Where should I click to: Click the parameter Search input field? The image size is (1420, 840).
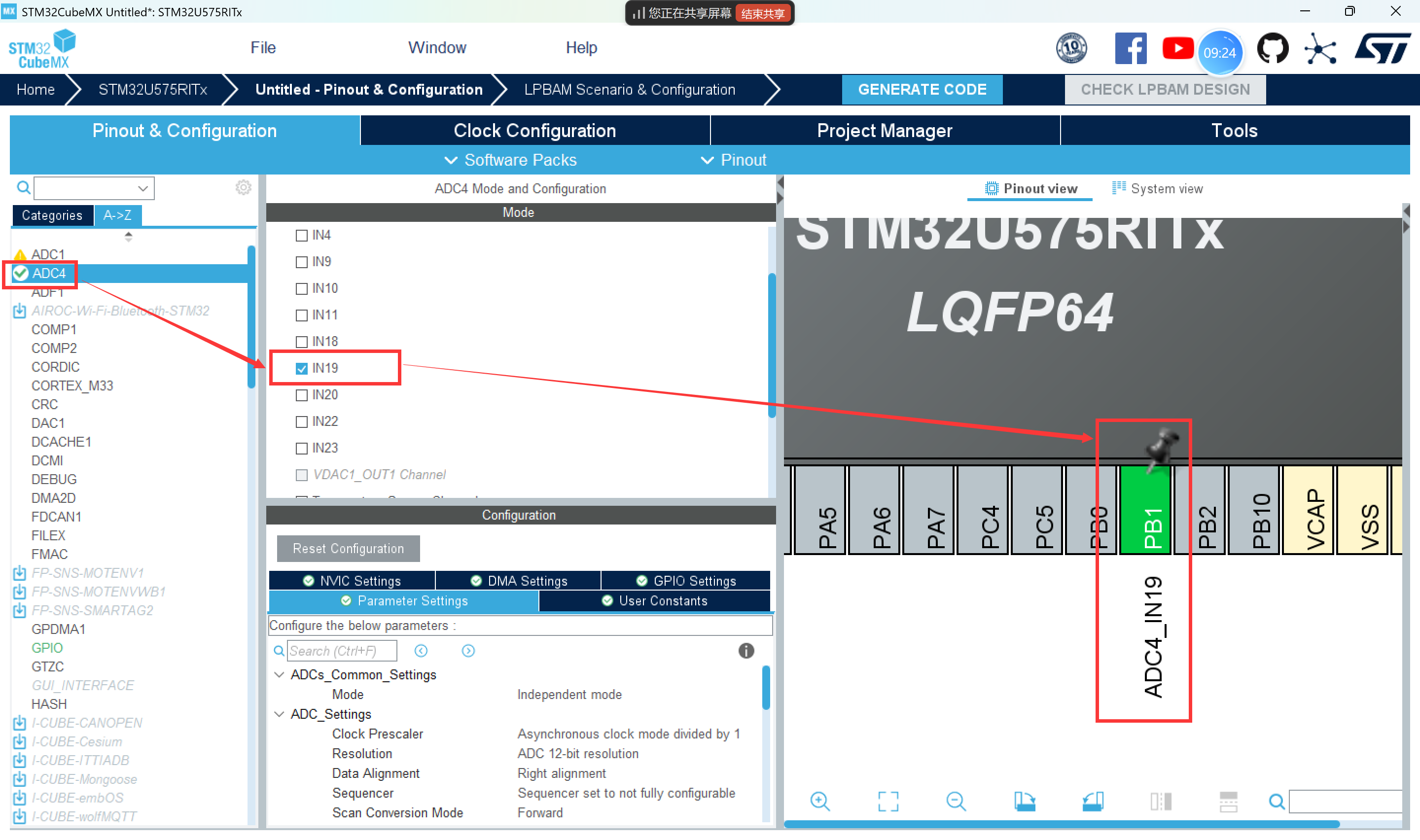(341, 651)
